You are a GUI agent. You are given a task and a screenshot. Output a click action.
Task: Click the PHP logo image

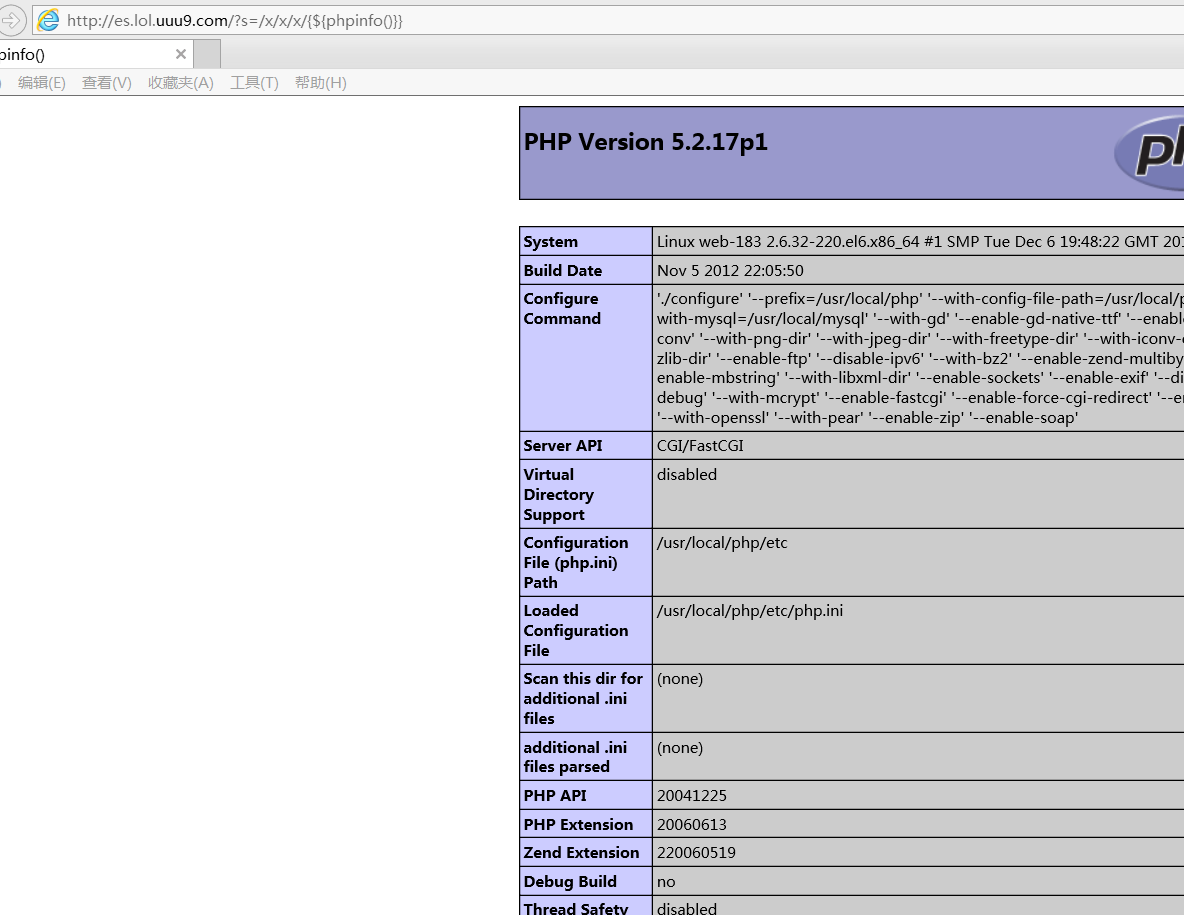point(1149,152)
